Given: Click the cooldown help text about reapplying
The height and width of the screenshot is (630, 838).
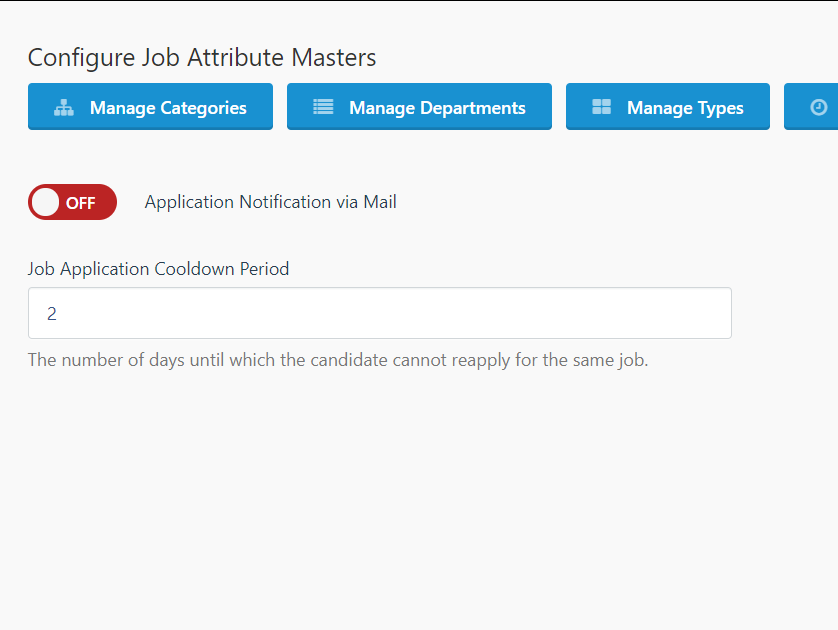Looking at the screenshot, I should coord(338,360).
